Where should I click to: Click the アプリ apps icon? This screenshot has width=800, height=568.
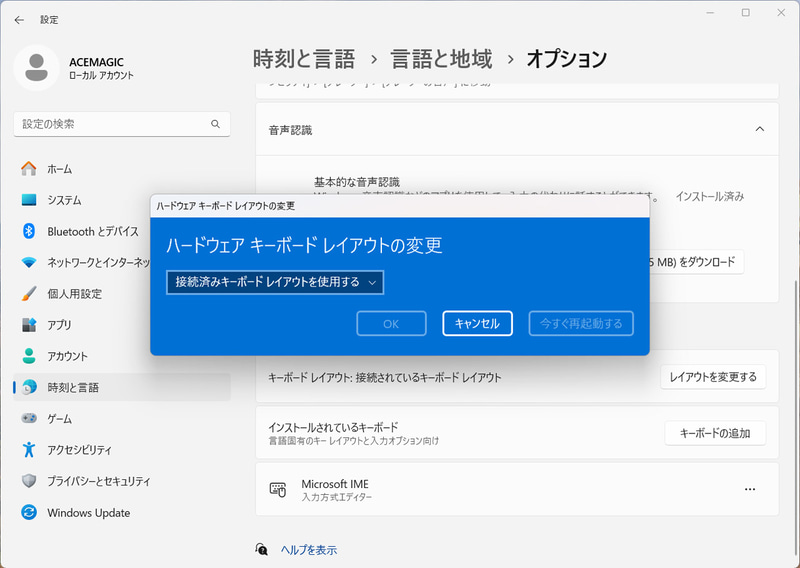[29, 325]
